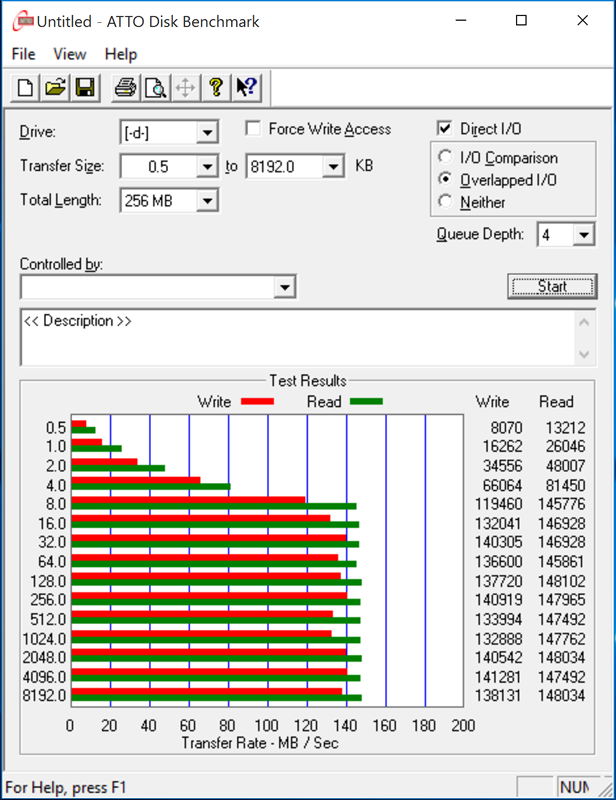Click the write value 66064
The height and width of the screenshot is (800, 616).
(x=502, y=485)
